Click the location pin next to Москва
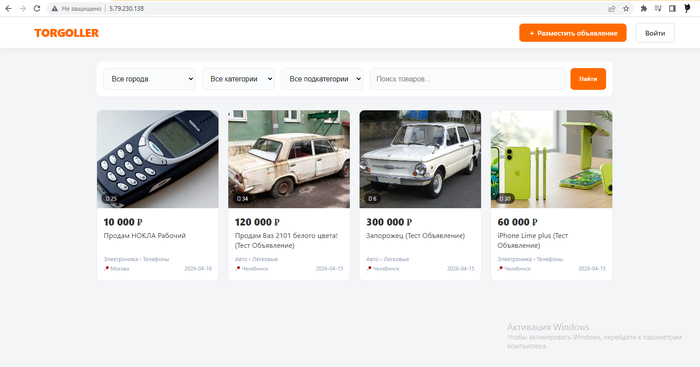This screenshot has height=367, width=700. pyautogui.click(x=106, y=268)
